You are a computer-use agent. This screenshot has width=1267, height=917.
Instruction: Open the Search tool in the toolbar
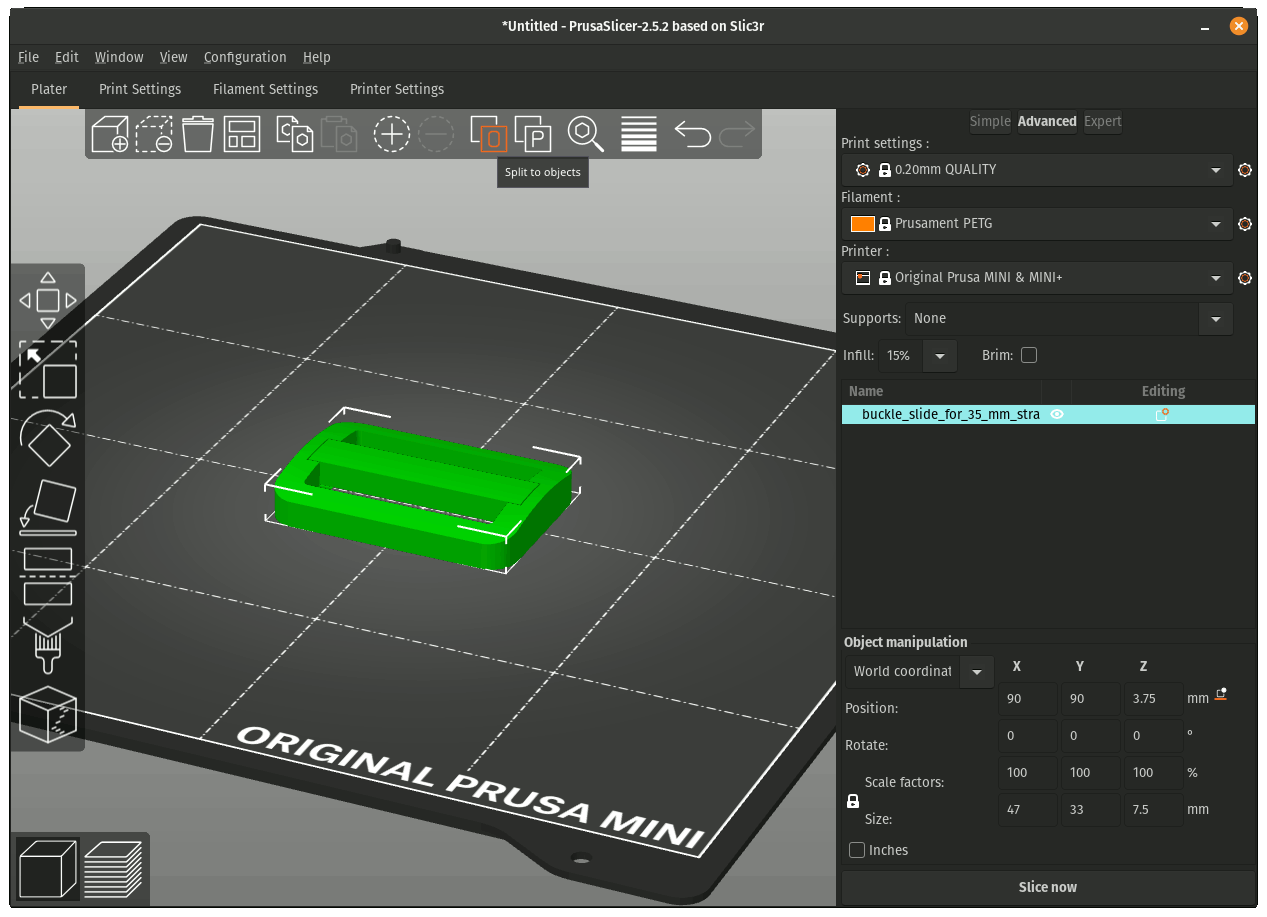click(x=585, y=134)
